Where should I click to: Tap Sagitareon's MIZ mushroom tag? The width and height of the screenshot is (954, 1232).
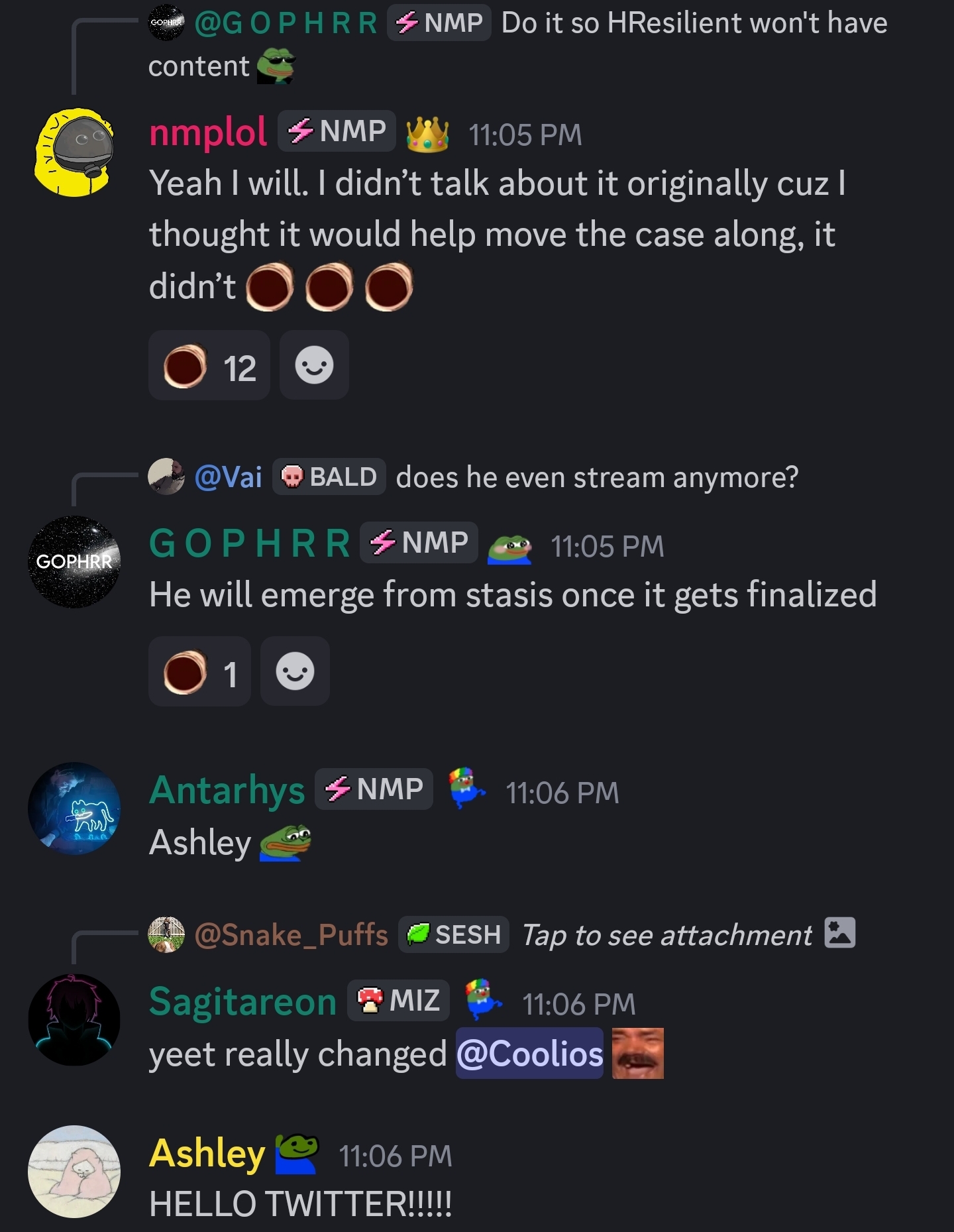[x=398, y=1000]
